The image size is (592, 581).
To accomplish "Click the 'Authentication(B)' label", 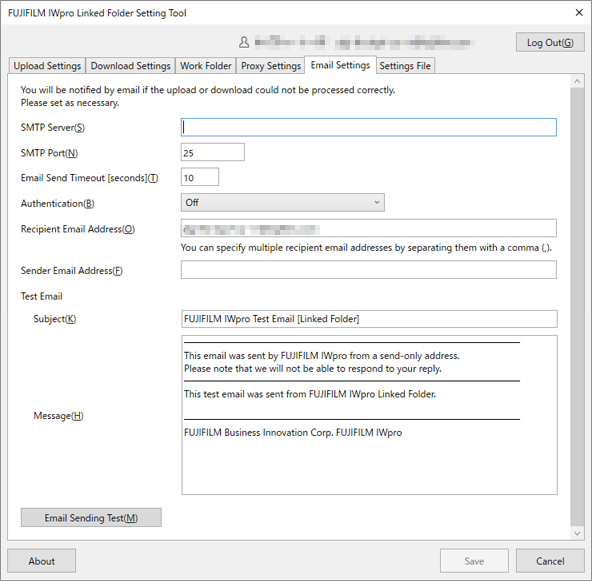I will pyautogui.click(x=57, y=203).
